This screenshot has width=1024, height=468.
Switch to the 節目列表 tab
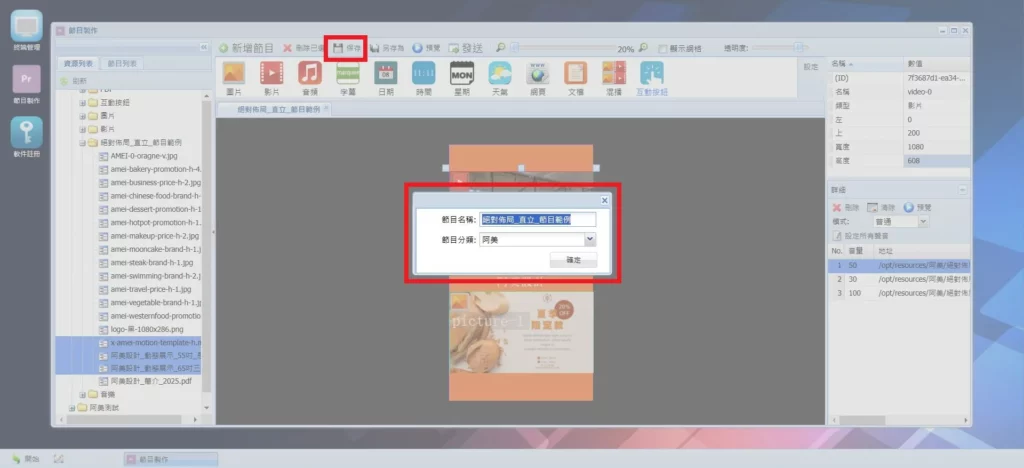pos(124,64)
